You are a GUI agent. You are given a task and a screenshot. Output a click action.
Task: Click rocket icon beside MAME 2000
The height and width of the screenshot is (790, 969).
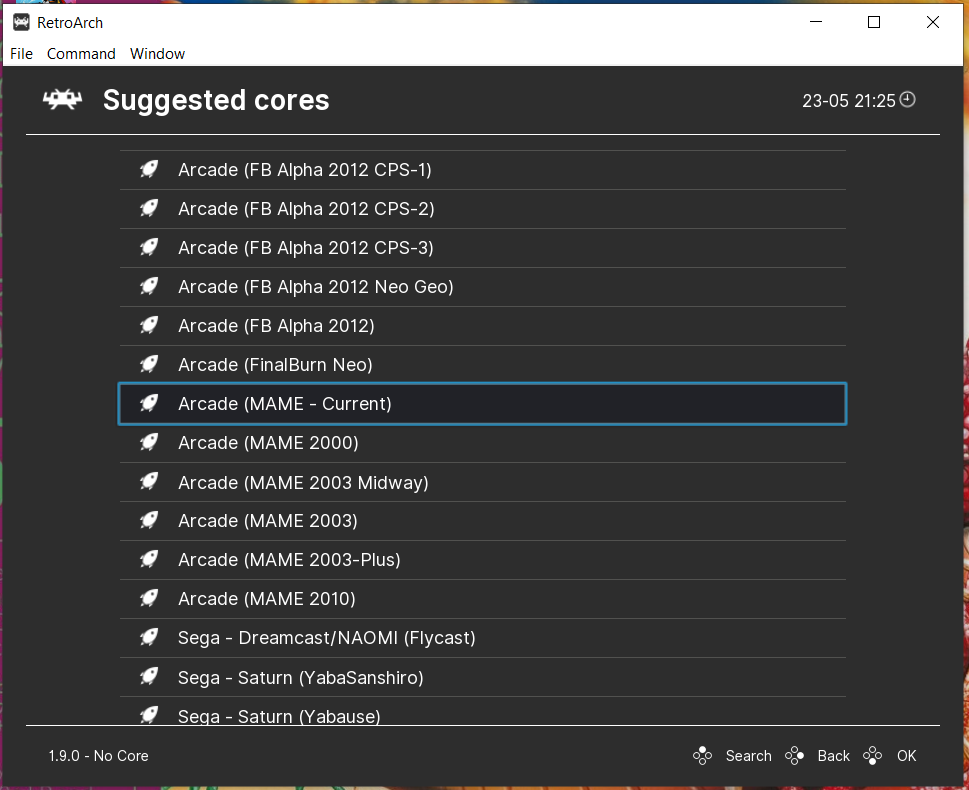[x=149, y=442]
